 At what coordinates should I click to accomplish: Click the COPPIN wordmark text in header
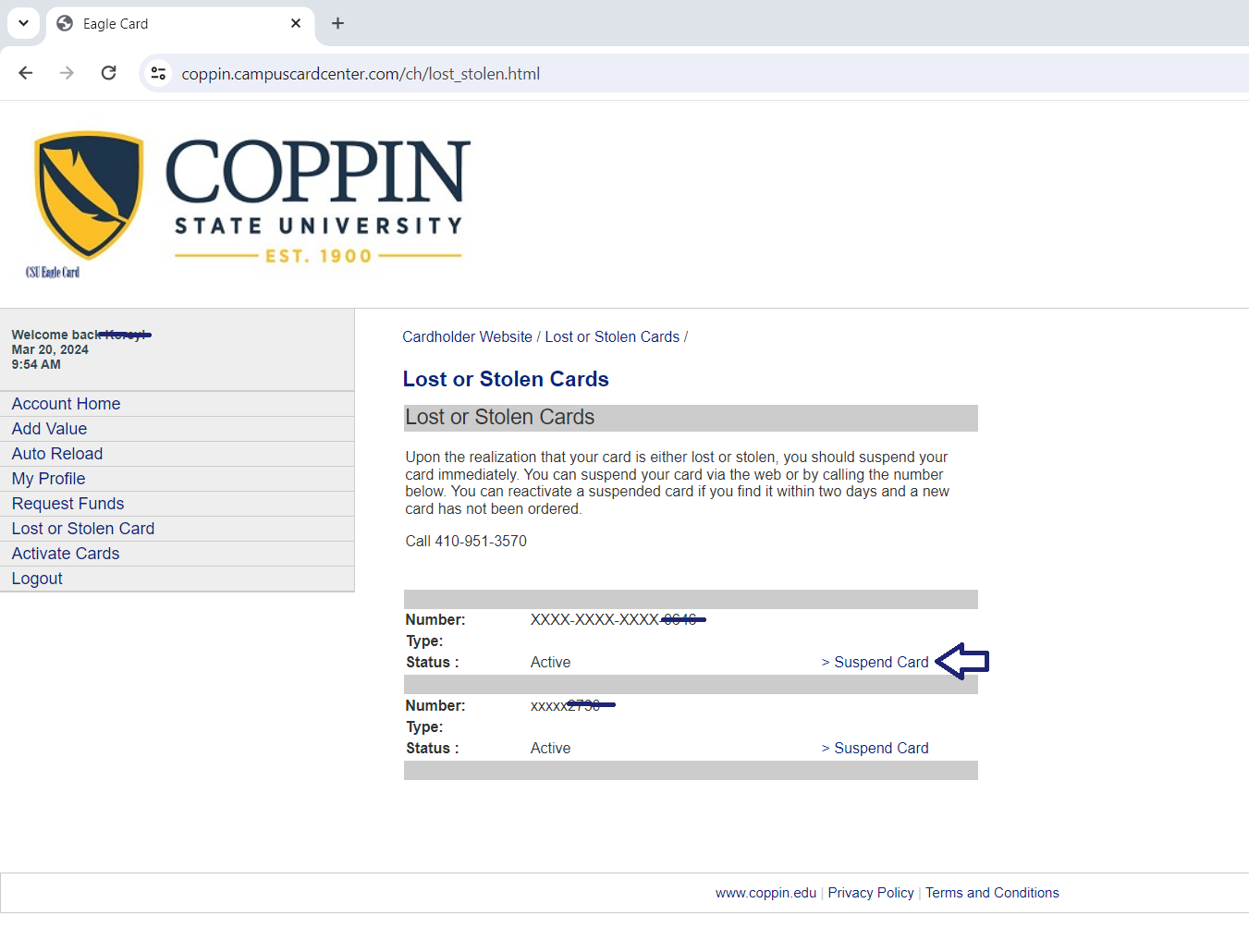318,172
